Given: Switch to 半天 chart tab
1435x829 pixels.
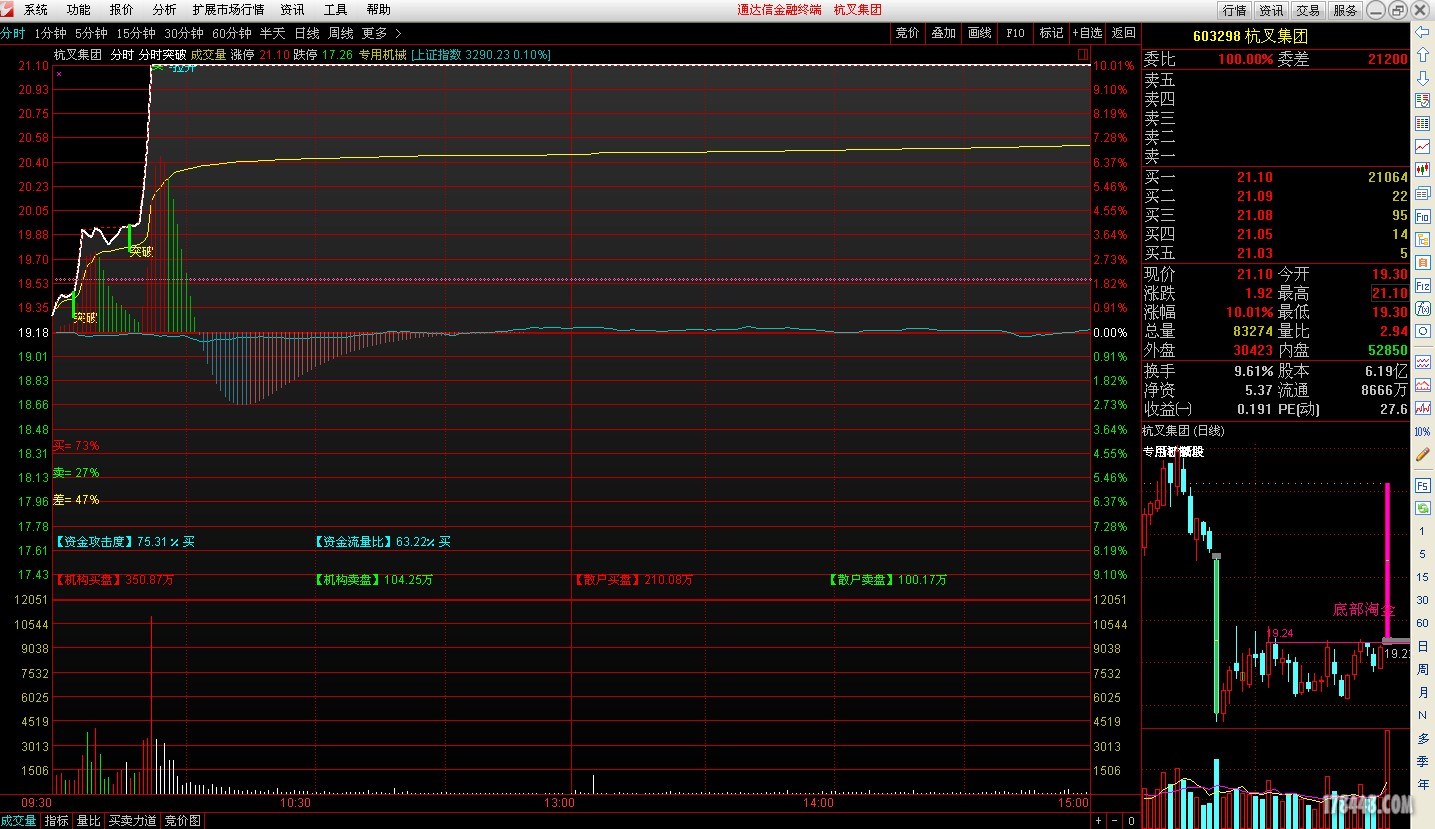Looking at the screenshot, I should (272, 33).
